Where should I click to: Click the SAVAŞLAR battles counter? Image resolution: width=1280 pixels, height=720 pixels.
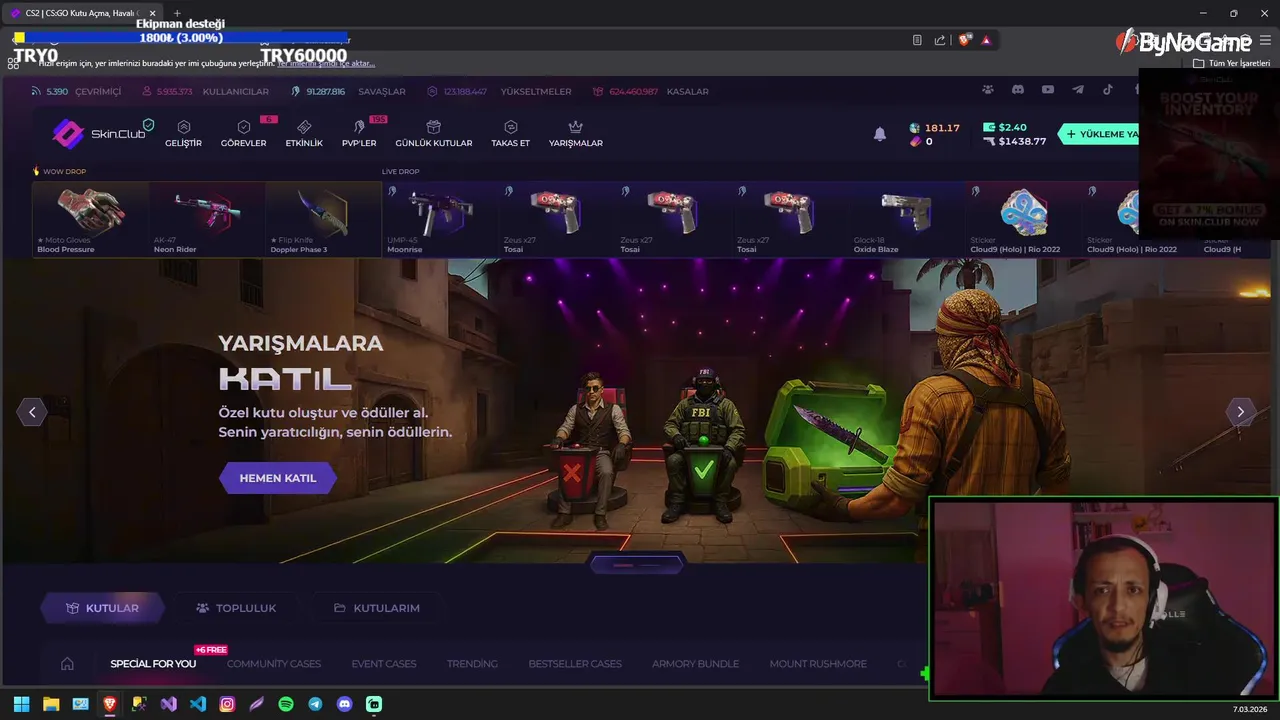[x=348, y=91]
